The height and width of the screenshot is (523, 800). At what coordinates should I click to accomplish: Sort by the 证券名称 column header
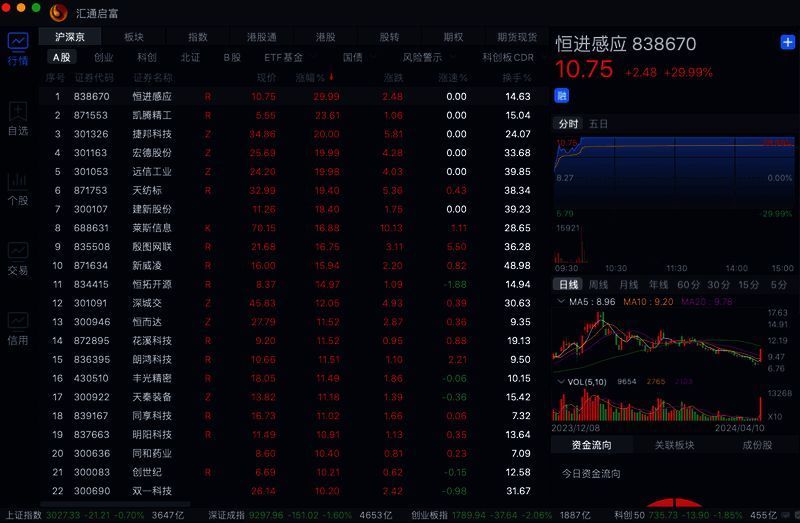tap(153, 78)
